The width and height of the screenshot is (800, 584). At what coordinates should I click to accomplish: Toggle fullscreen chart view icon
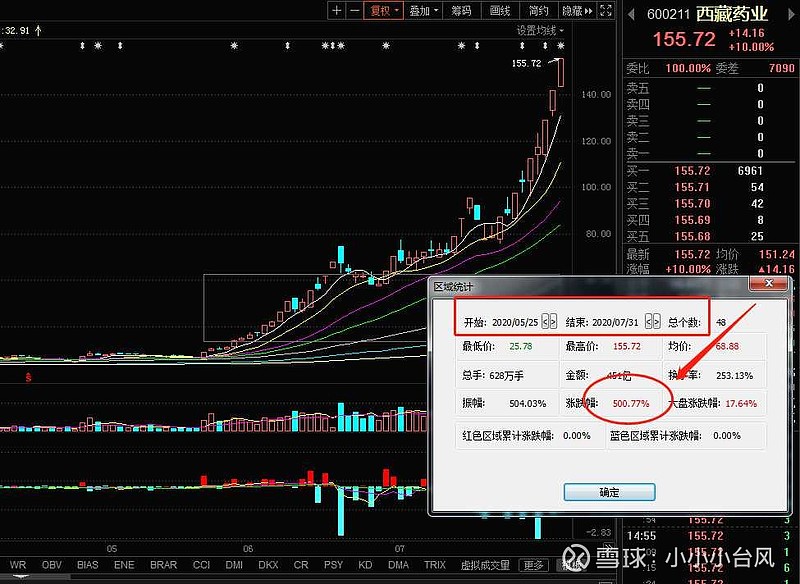[606, 11]
